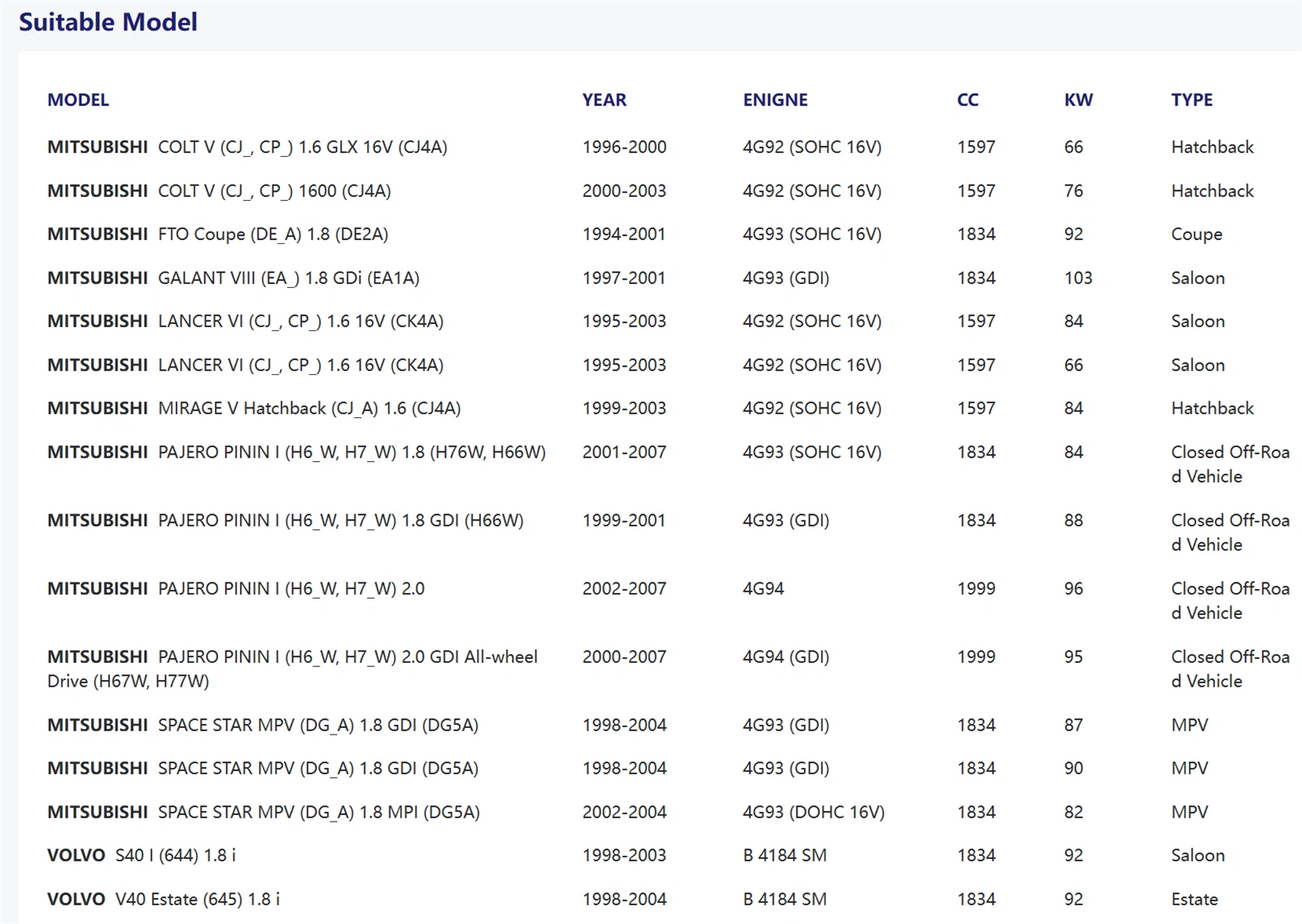Select MIRAGE V Hatchback 1.6 (CJ4A) model

(254, 408)
